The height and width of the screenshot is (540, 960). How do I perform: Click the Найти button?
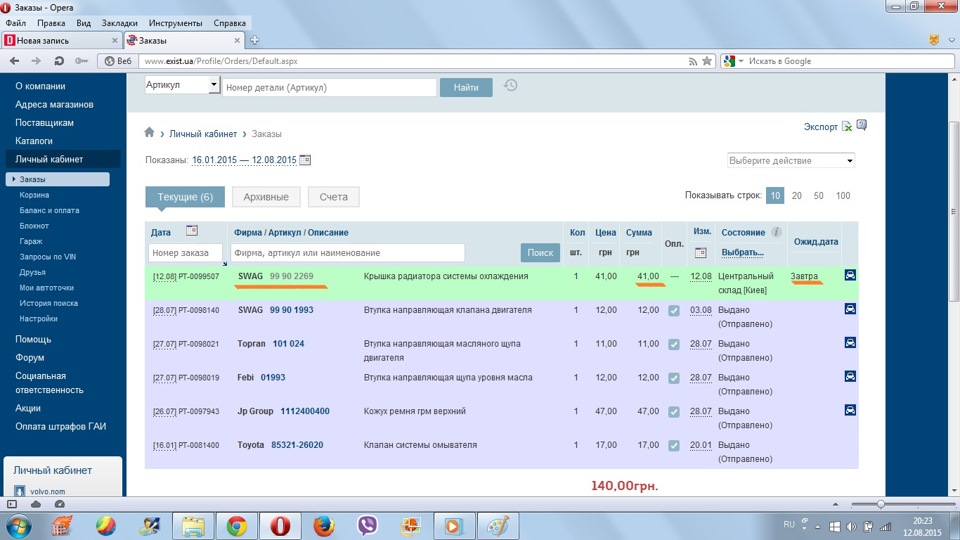point(466,87)
